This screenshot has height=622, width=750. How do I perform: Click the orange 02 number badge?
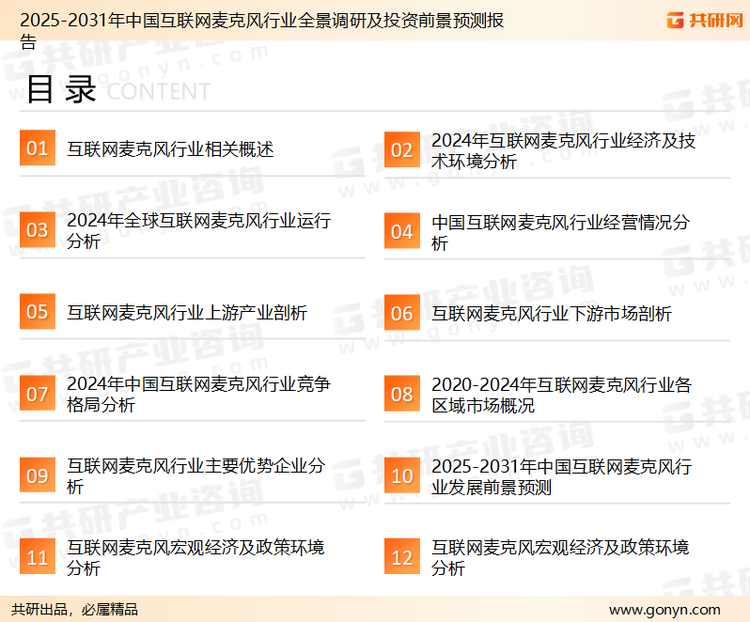coord(402,150)
